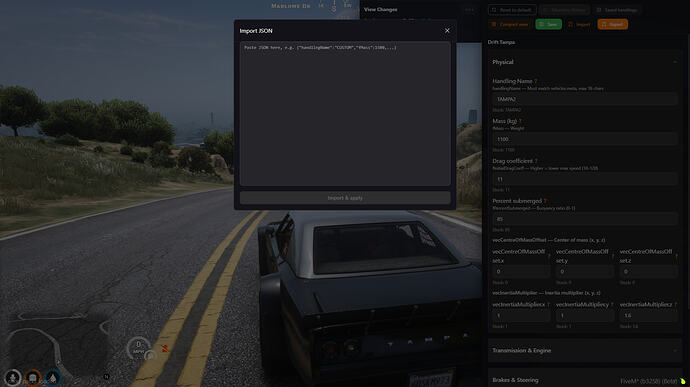Click the help icon for vecCentreOfMassOffset.z

point(676,256)
